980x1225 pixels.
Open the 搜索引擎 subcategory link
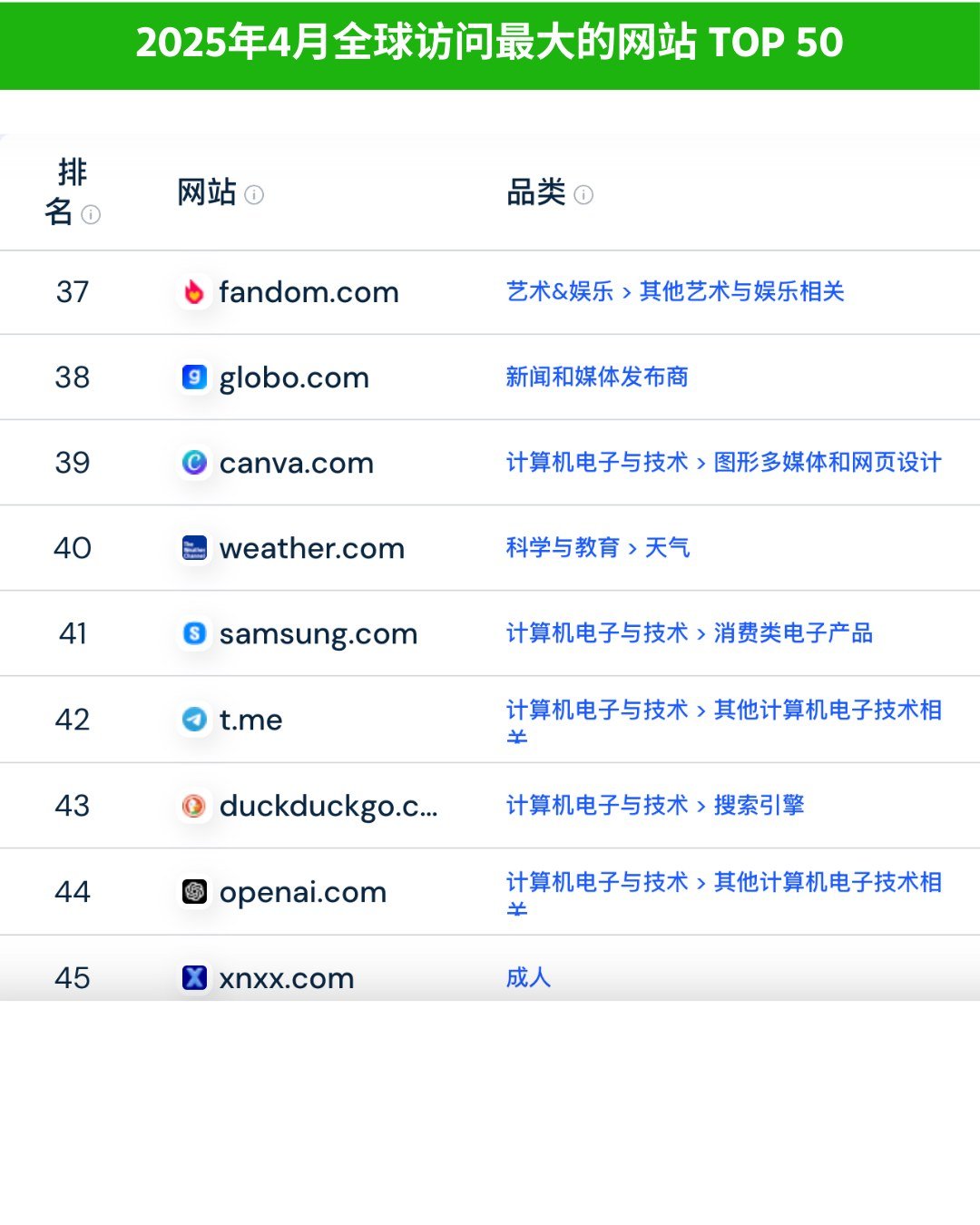coord(759,805)
